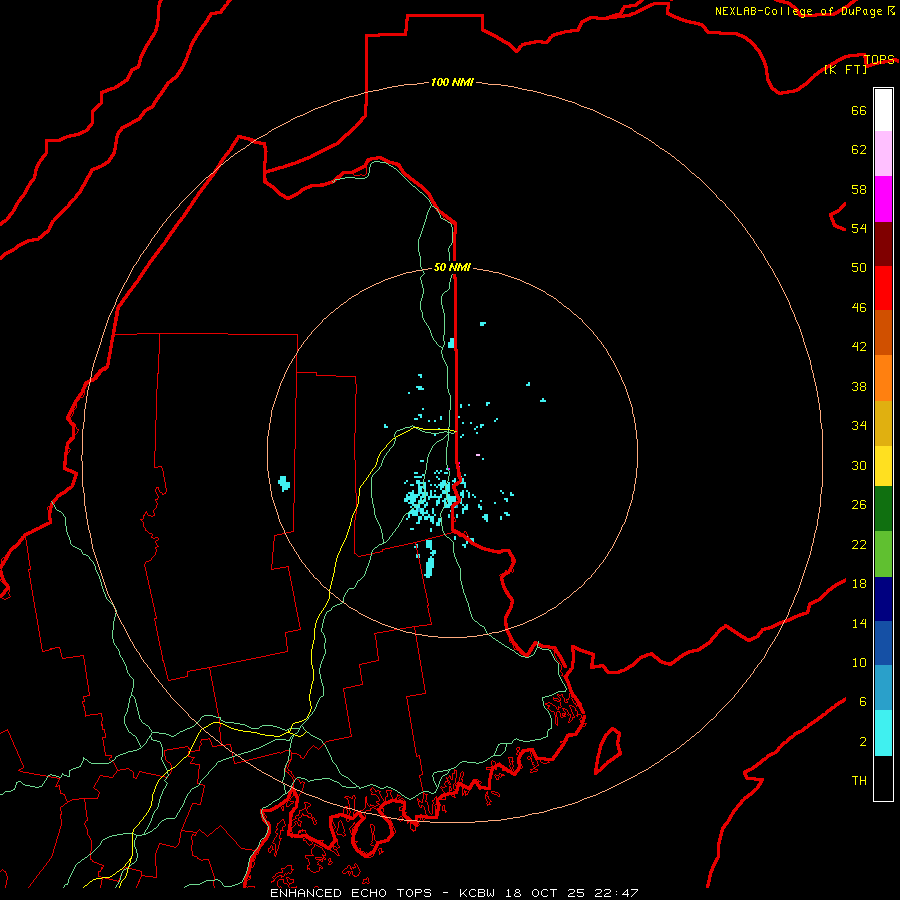Click the TOPS legend title
Screen dimensions: 900x900
879,59
